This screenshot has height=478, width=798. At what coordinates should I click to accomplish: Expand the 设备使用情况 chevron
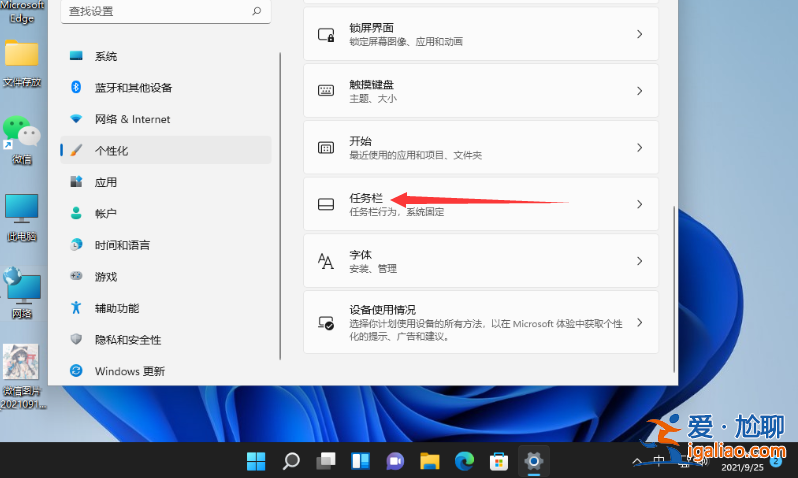[640, 322]
